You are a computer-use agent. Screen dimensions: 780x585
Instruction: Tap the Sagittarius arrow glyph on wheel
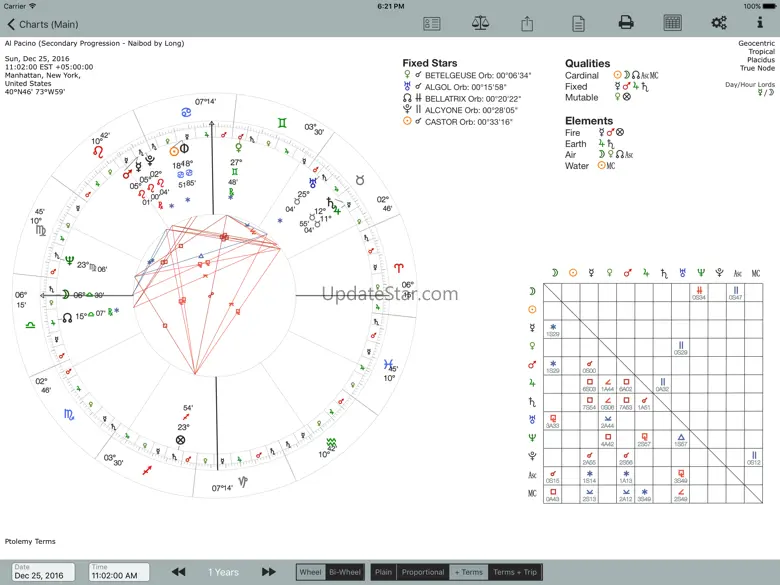147,470
